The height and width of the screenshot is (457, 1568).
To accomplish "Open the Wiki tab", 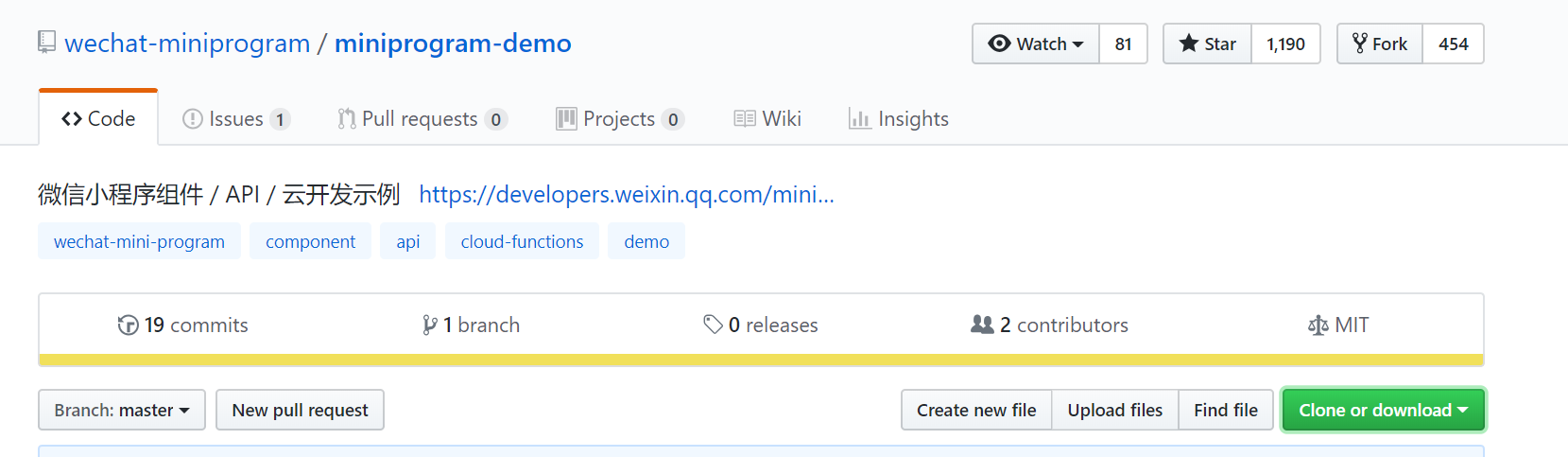I will click(x=767, y=118).
